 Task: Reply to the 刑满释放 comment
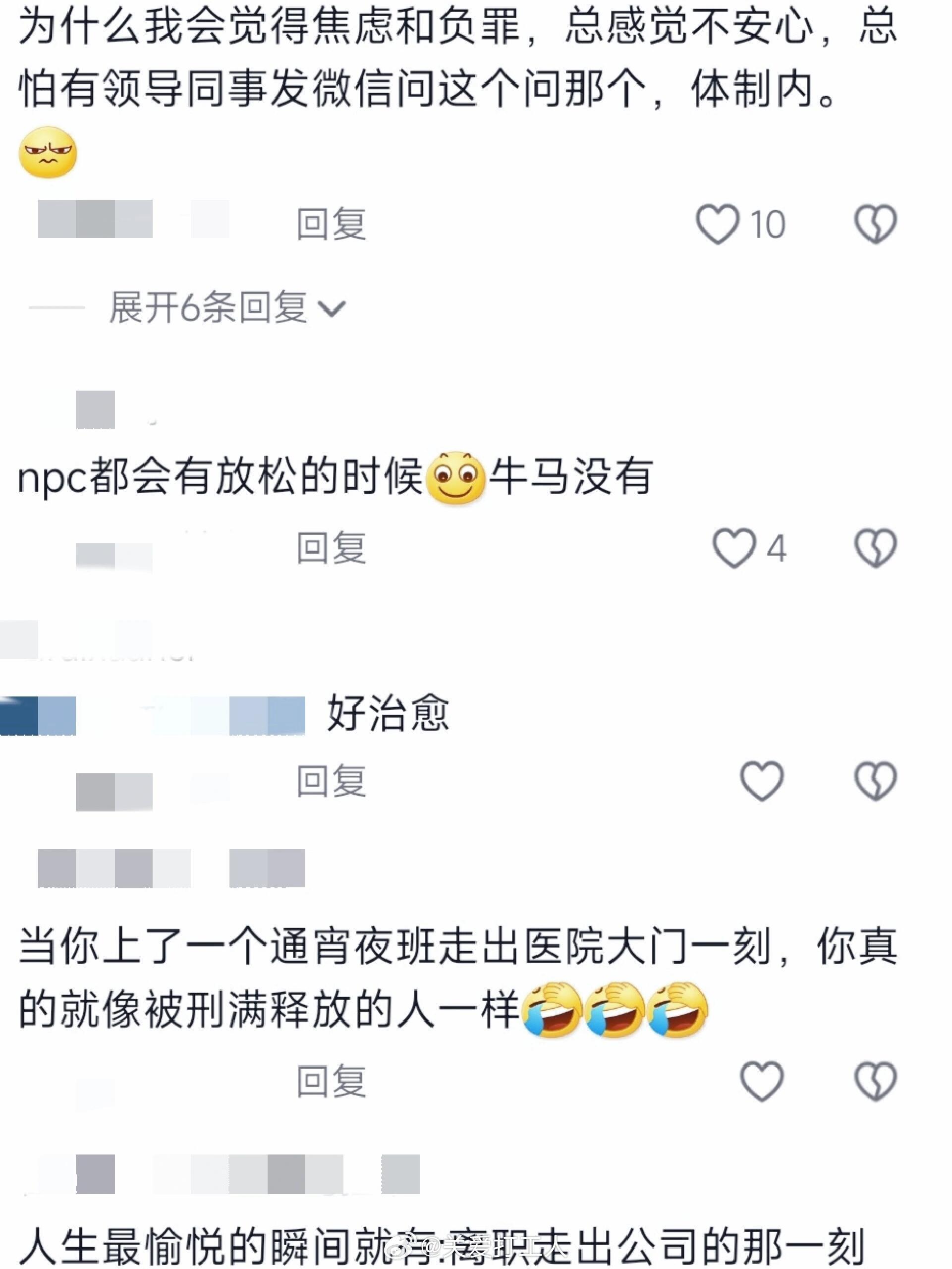pos(331,1082)
